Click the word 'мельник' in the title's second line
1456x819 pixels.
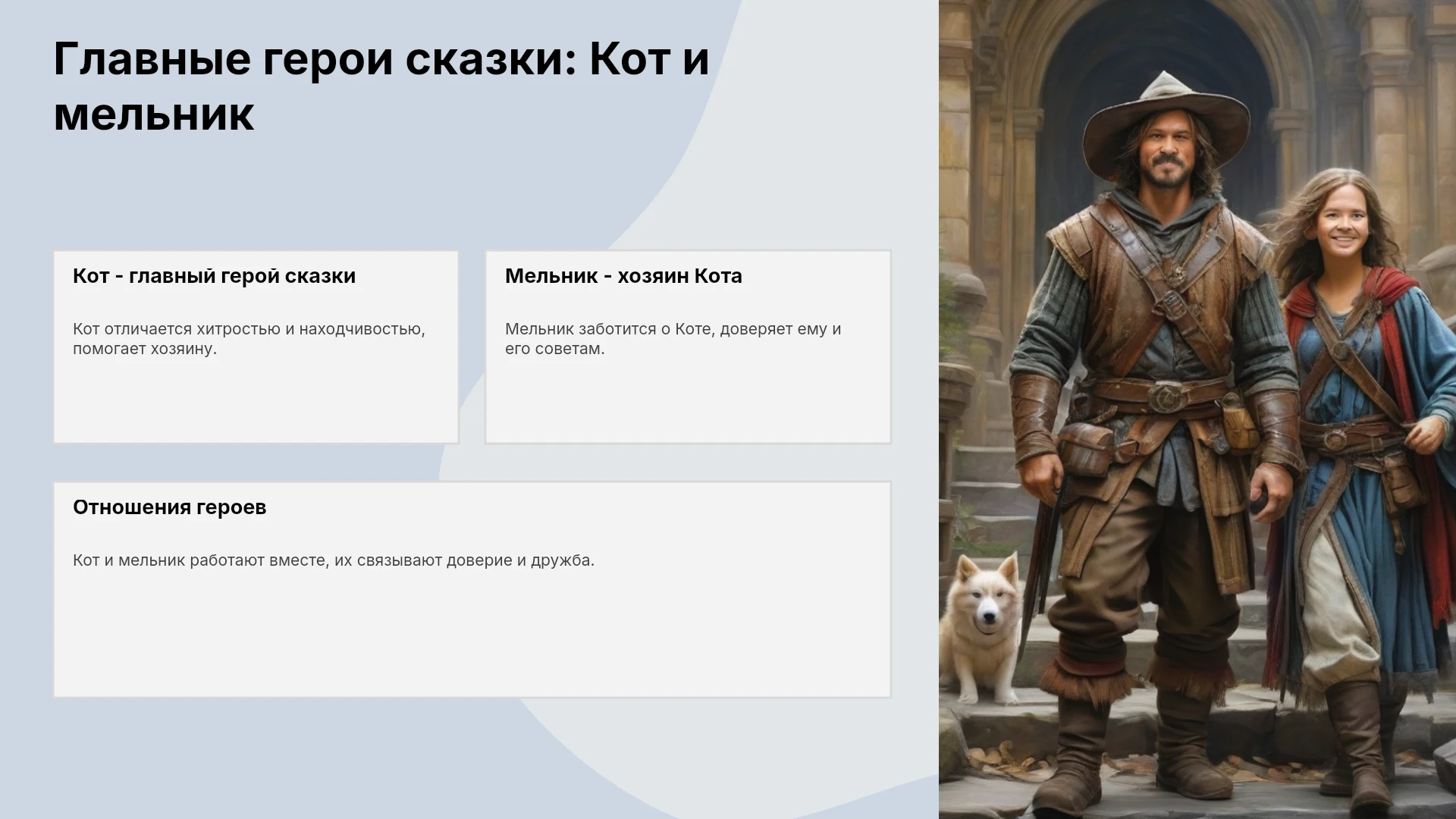click(154, 115)
